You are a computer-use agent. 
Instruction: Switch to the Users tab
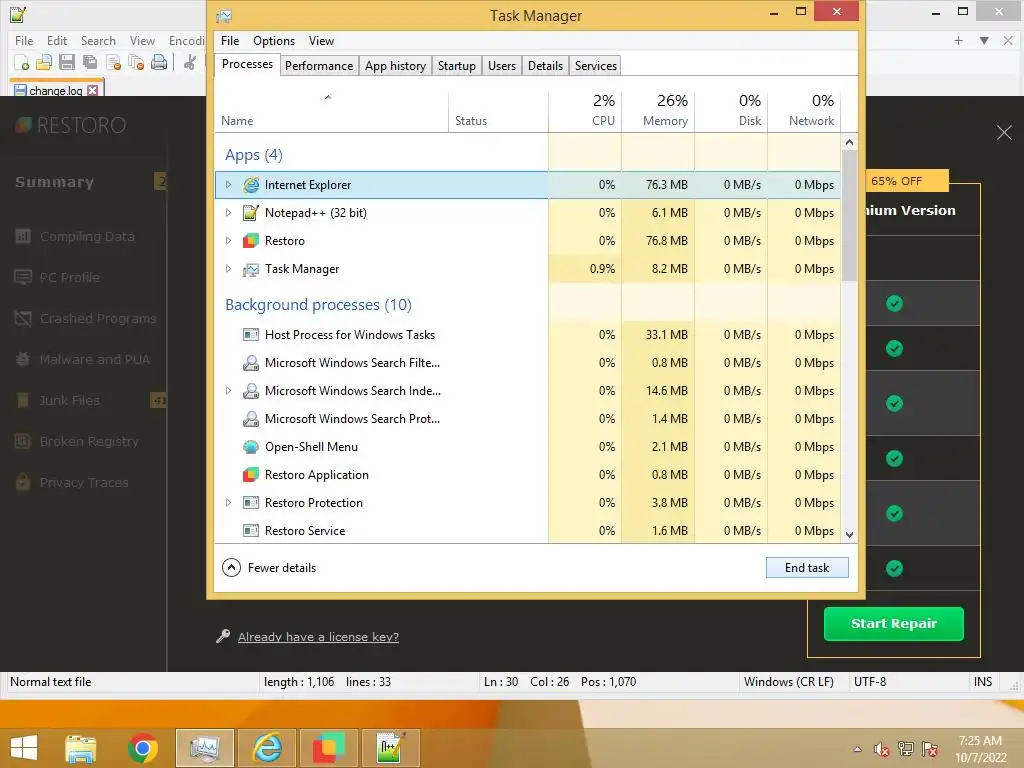pyautogui.click(x=502, y=65)
